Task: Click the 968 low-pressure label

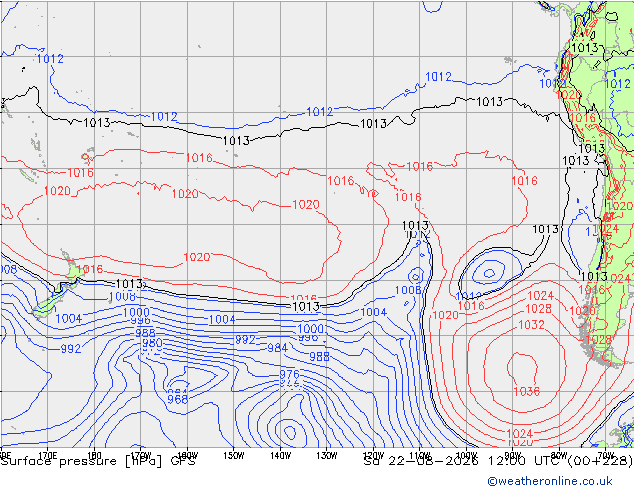Action: click(178, 399)
